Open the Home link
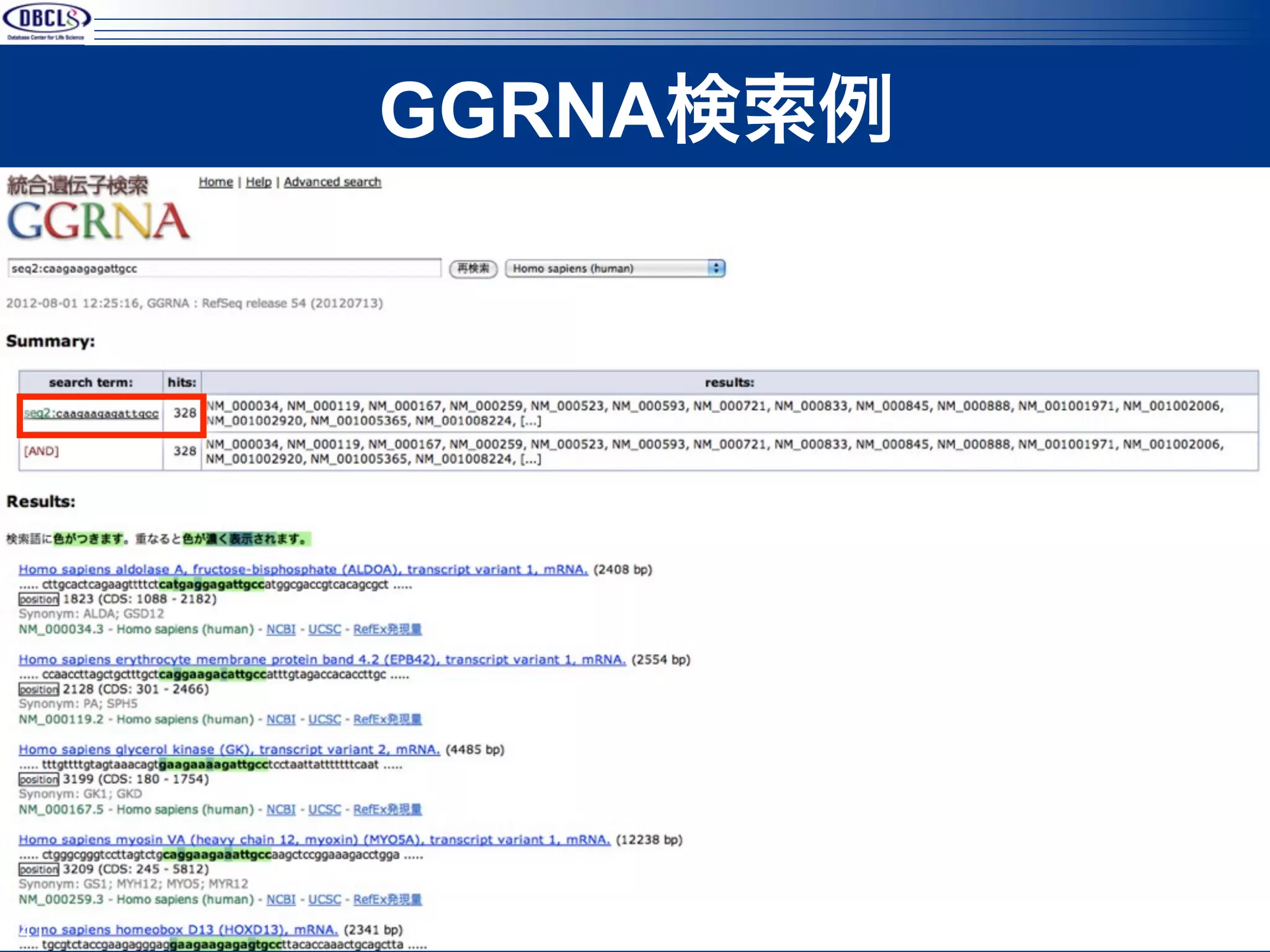The height and width of the screenshot is (952, 1270). pyautogui.click(x=216, y=182)
